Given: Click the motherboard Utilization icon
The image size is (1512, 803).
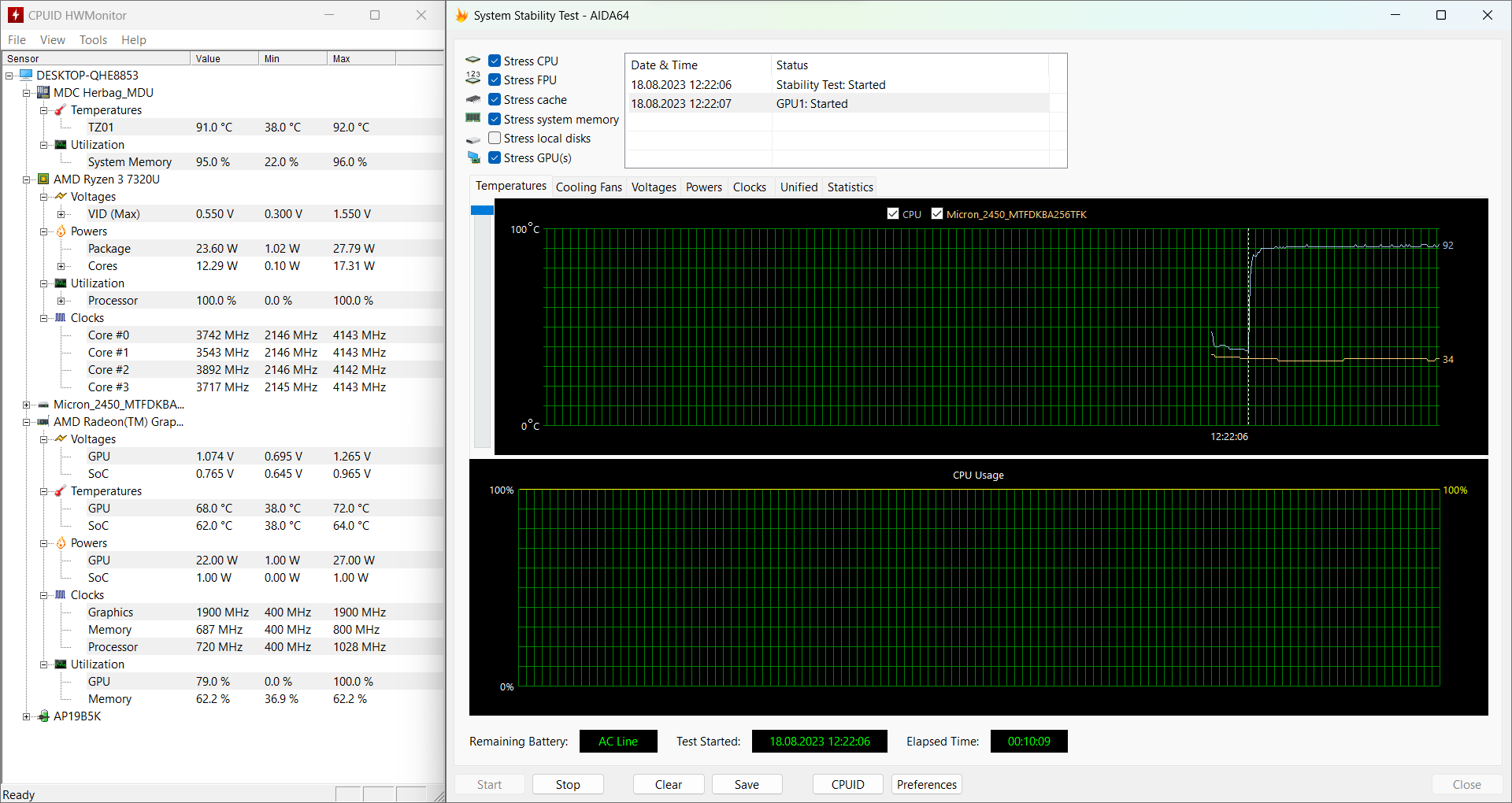Looking at the screenshot, I should [61, 145].
